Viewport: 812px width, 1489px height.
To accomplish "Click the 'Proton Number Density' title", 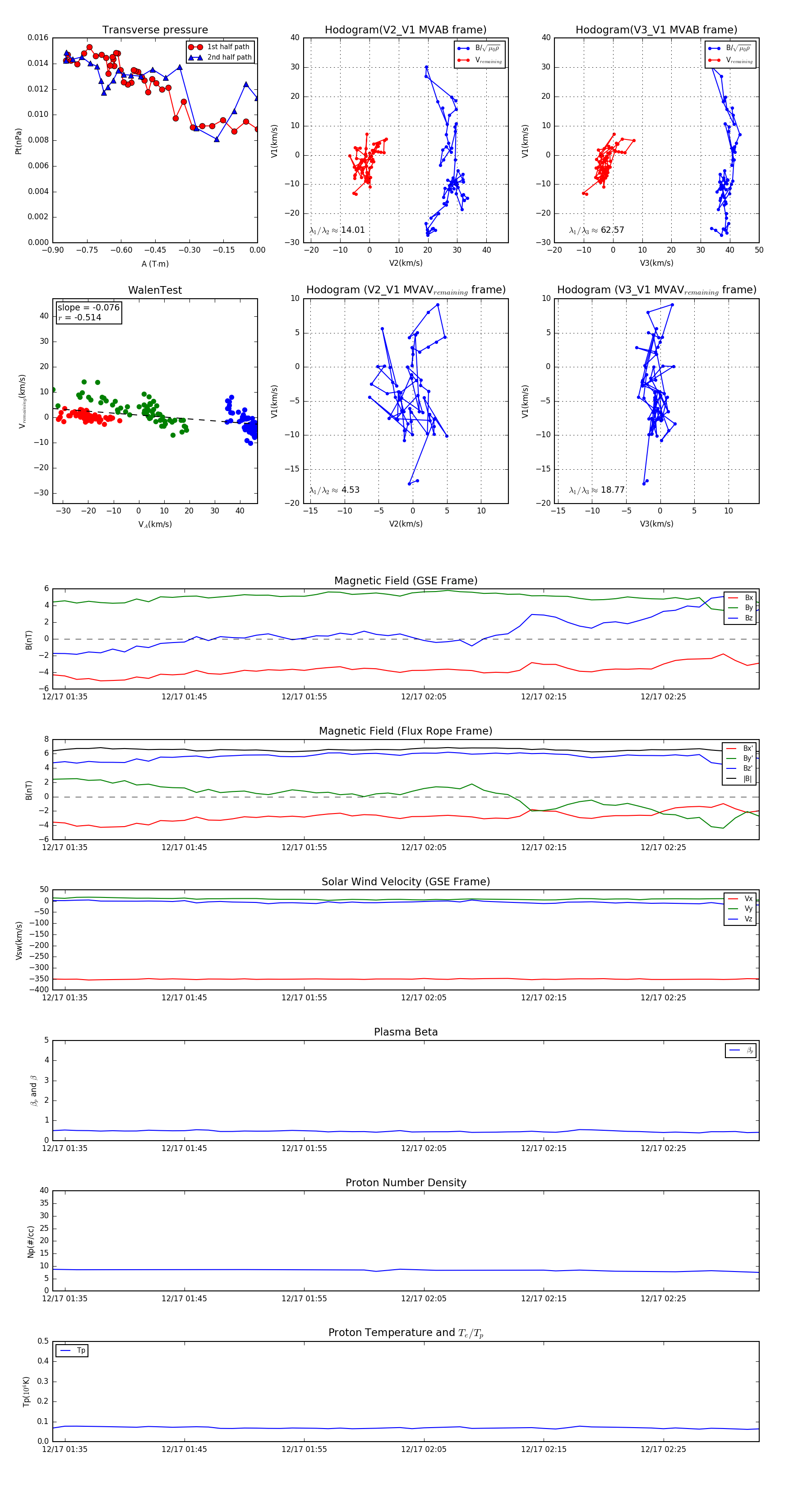I will point(406,1183).
